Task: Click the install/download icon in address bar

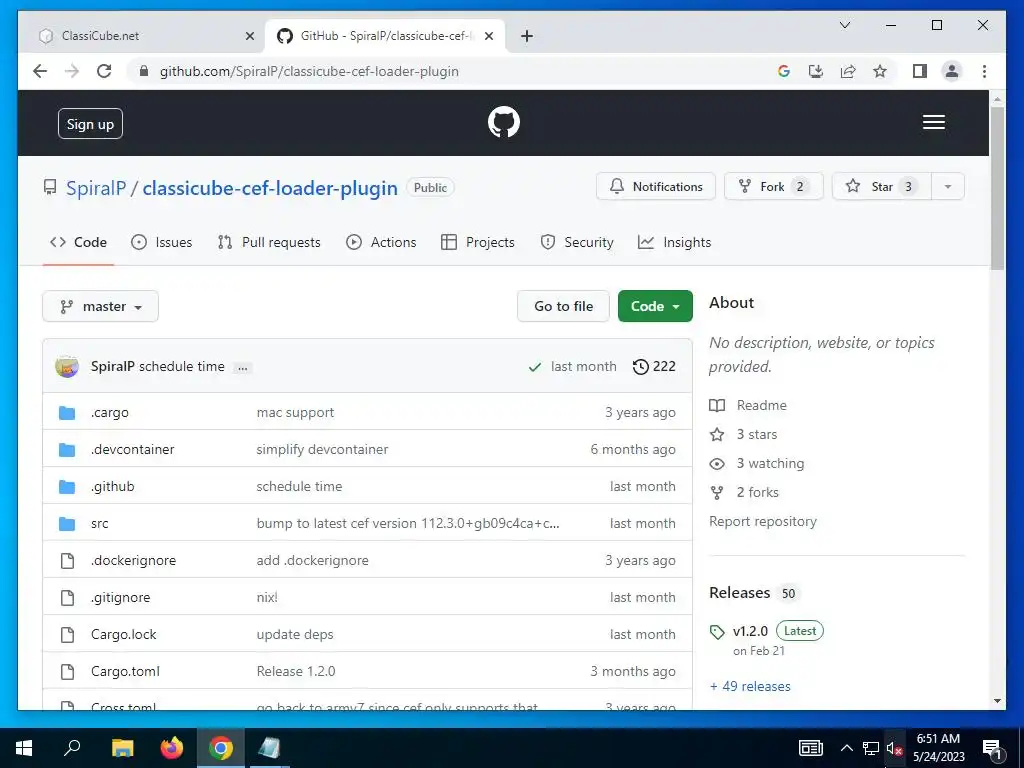Action: [816, 71]
